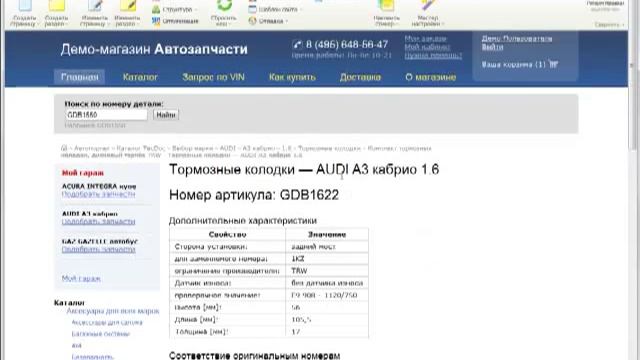The image size is (640, 360).
Task: Click the shopping cart icon
Action: point(553,64)
